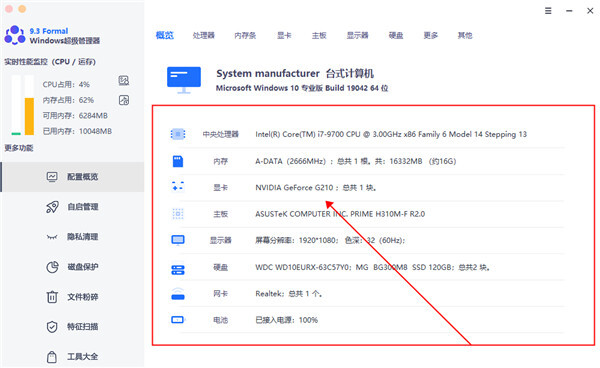Click the Intel(R) Core(TM) i7-9700 CPU text
600x368 pixels.
click(x=391, y=134)
